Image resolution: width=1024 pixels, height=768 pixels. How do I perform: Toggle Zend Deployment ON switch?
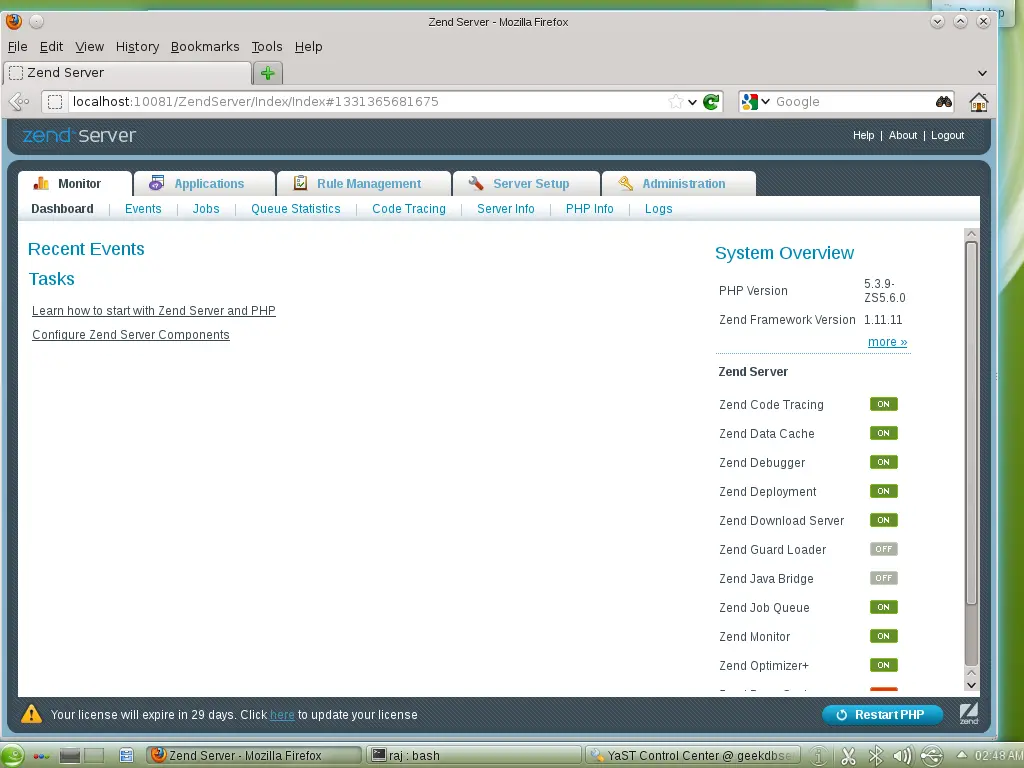click(884, 491)
